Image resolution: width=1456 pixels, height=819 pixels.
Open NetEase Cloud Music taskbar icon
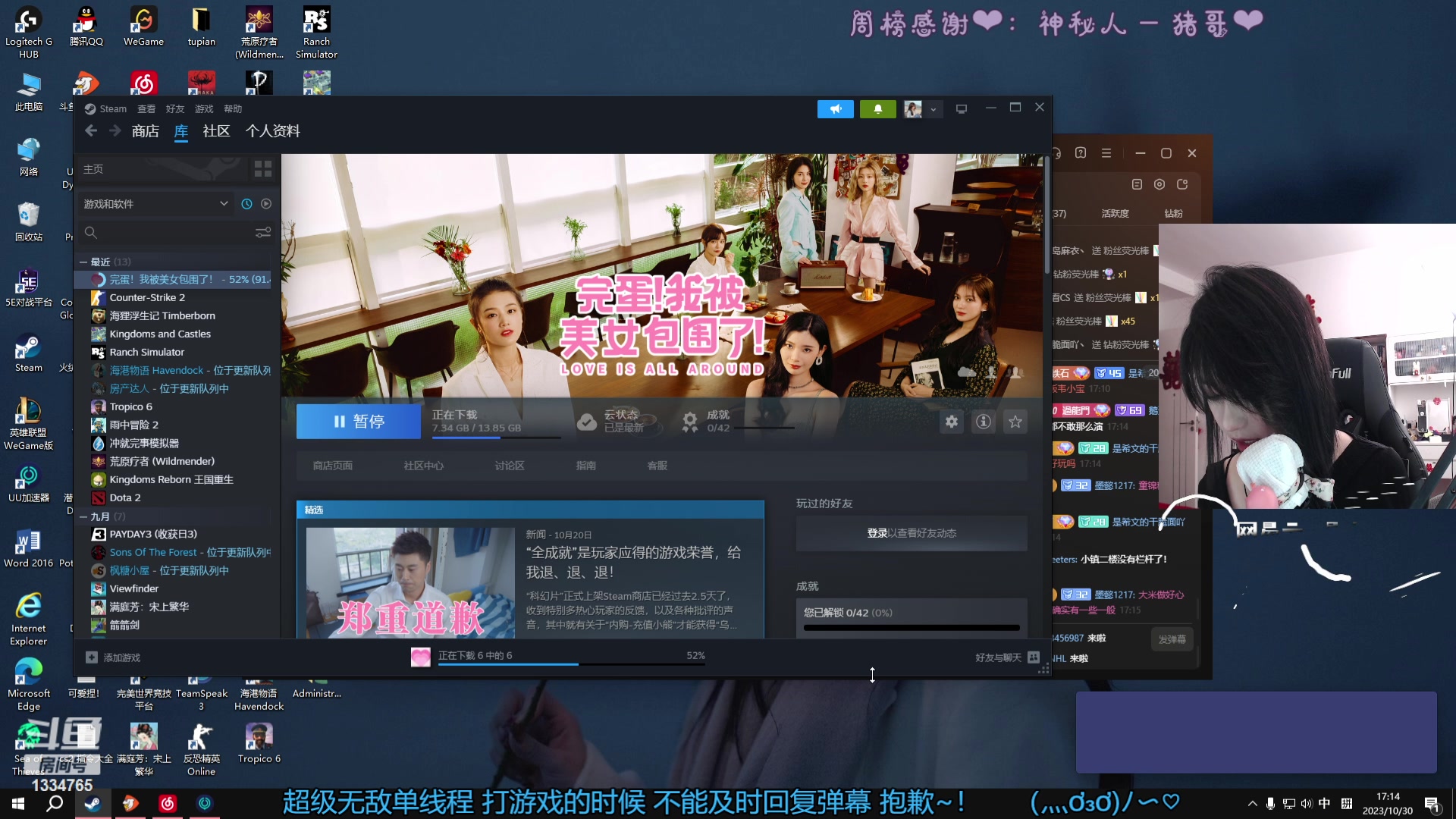click(x=168, y=804)
